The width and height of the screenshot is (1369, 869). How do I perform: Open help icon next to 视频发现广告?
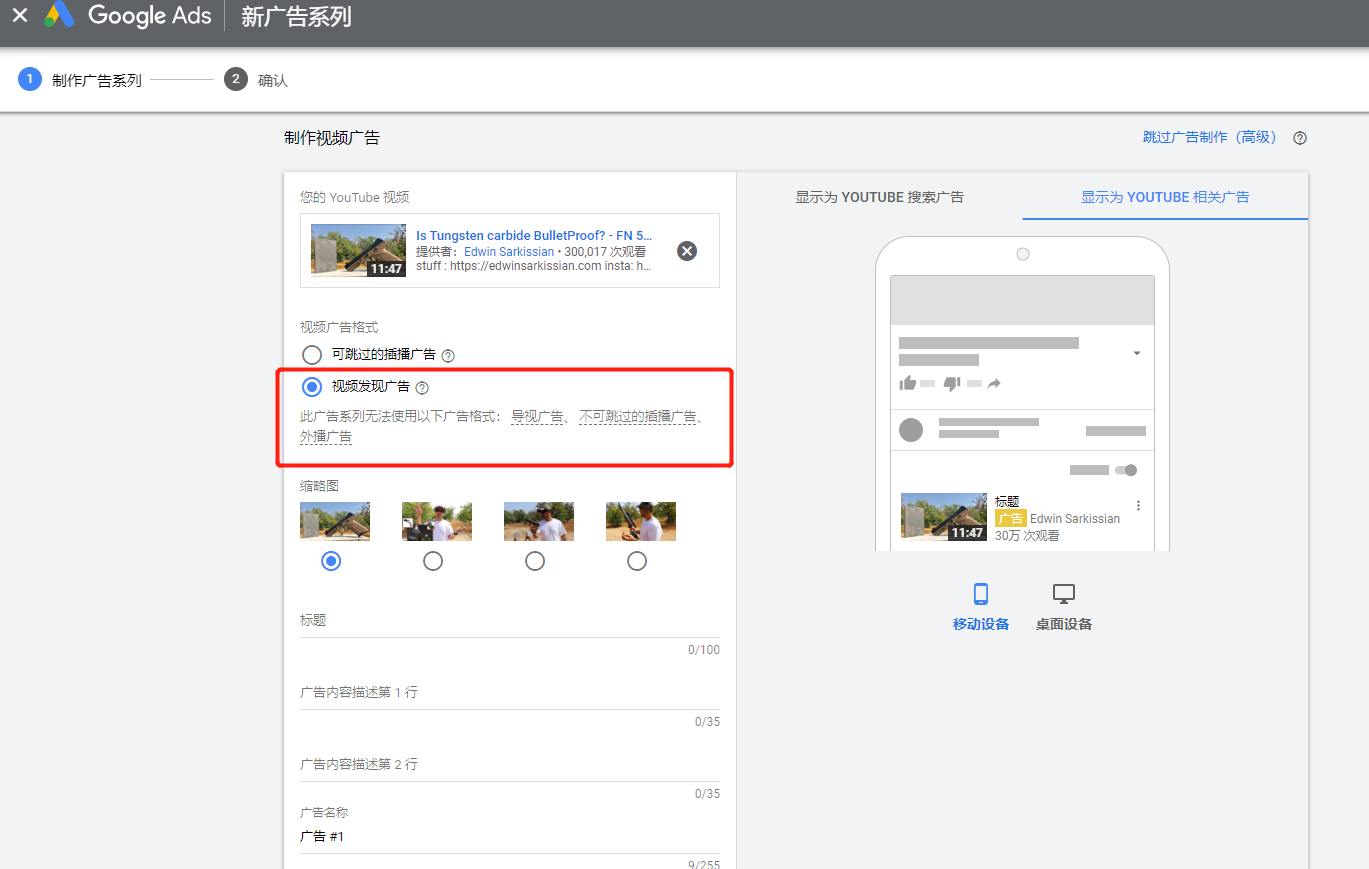click(x=422, y=388)
